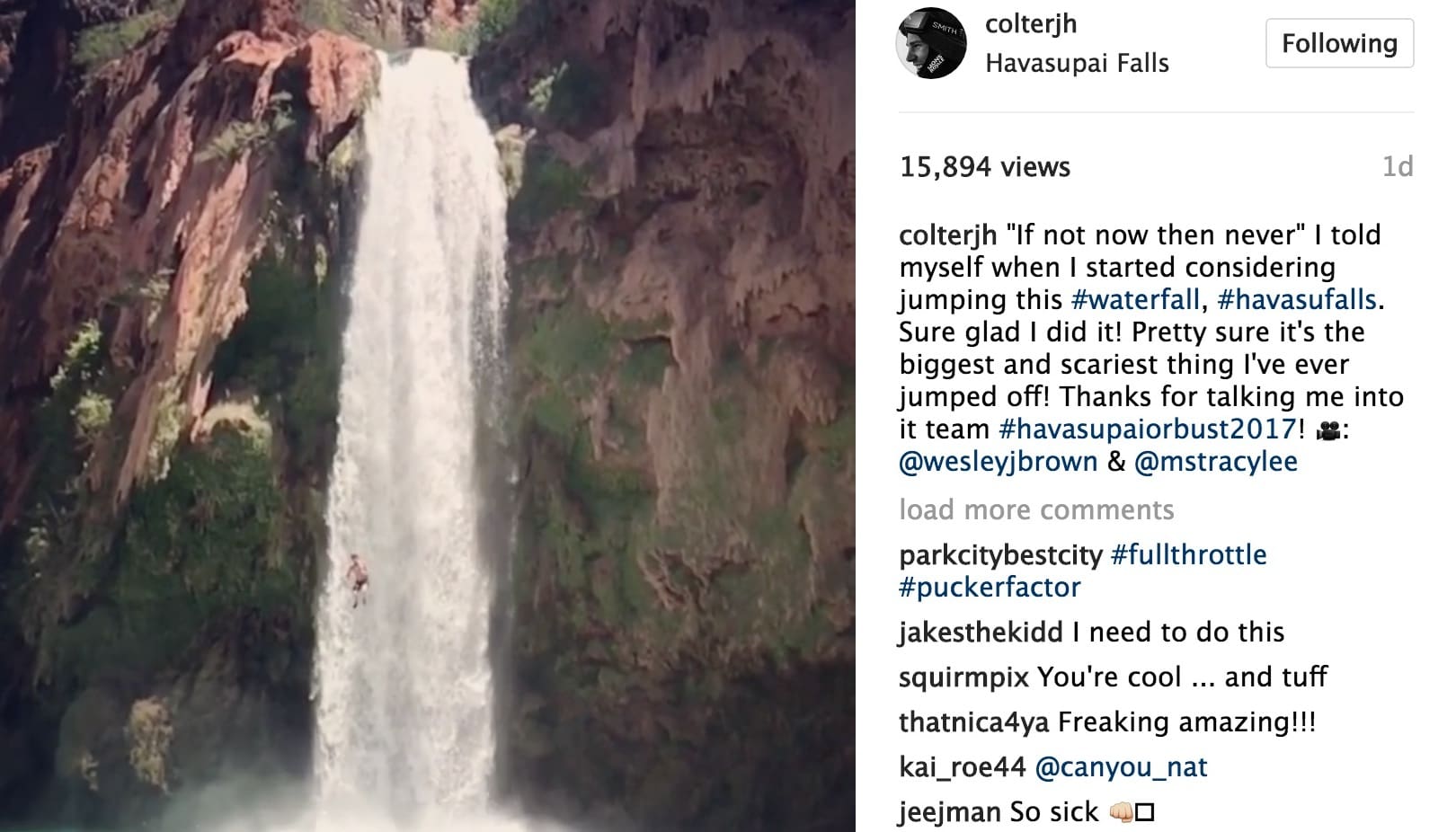This screenshot has width=1456, height=832.
Task: Click the waterfall video to play
Action: [x=428, y=416]
